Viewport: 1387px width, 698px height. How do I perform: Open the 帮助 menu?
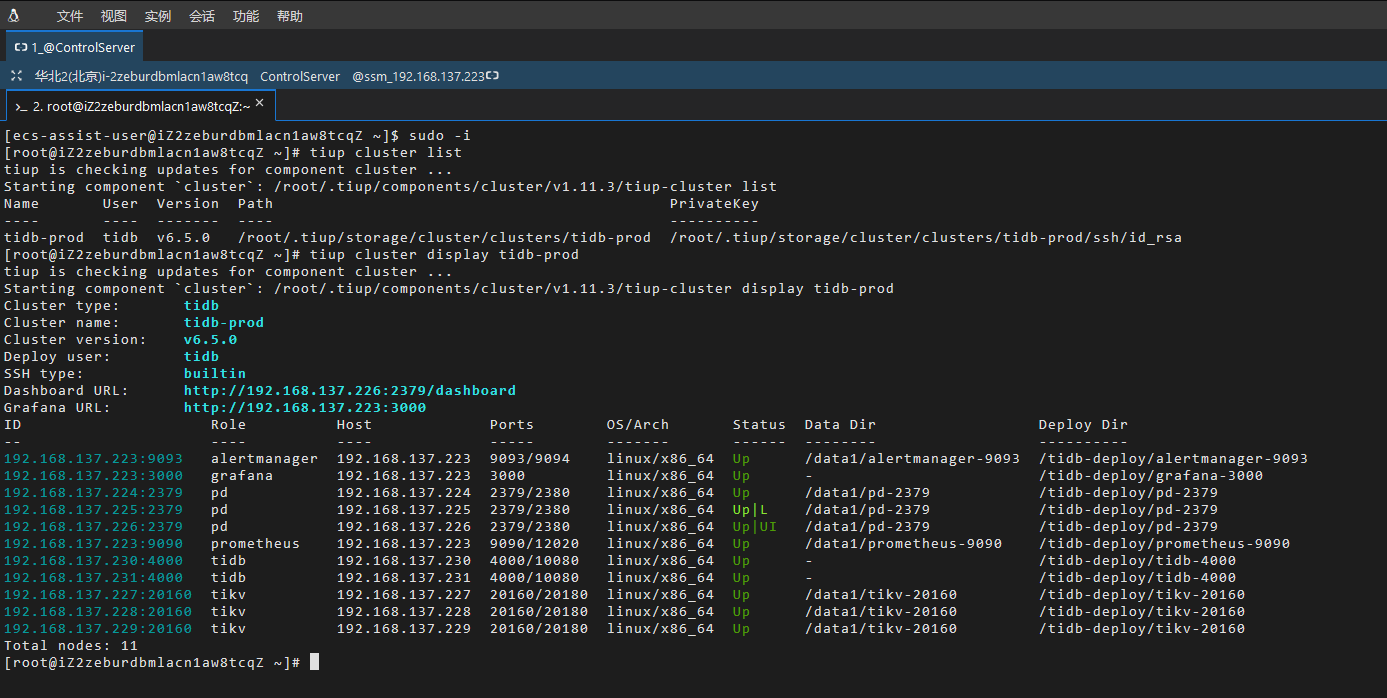pos(290,16)
